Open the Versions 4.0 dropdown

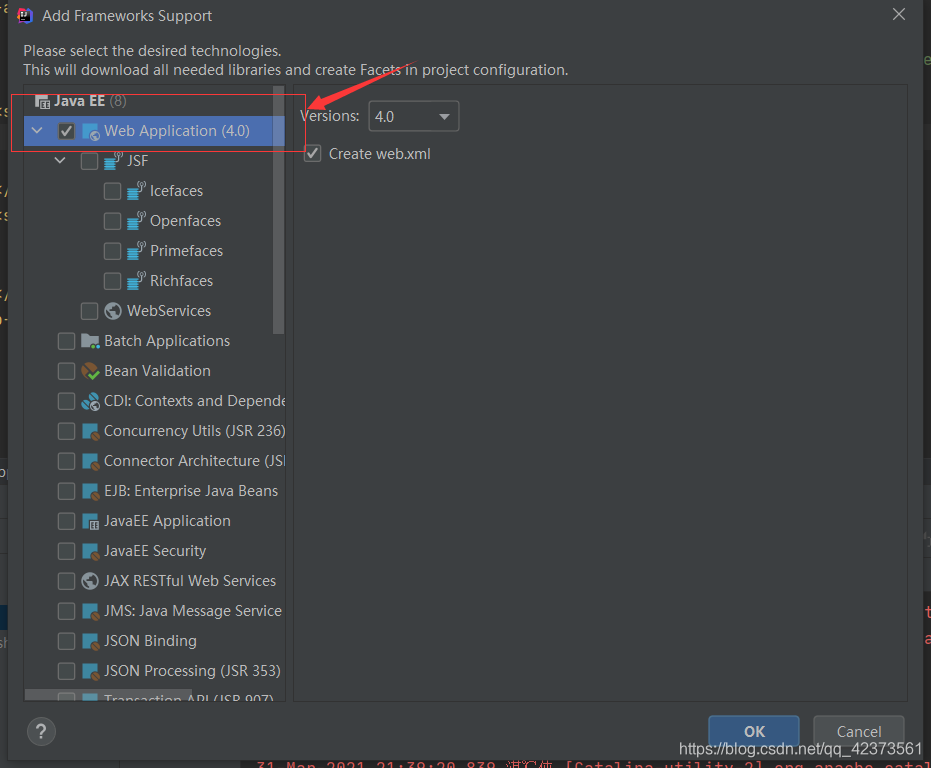point(414,116)
